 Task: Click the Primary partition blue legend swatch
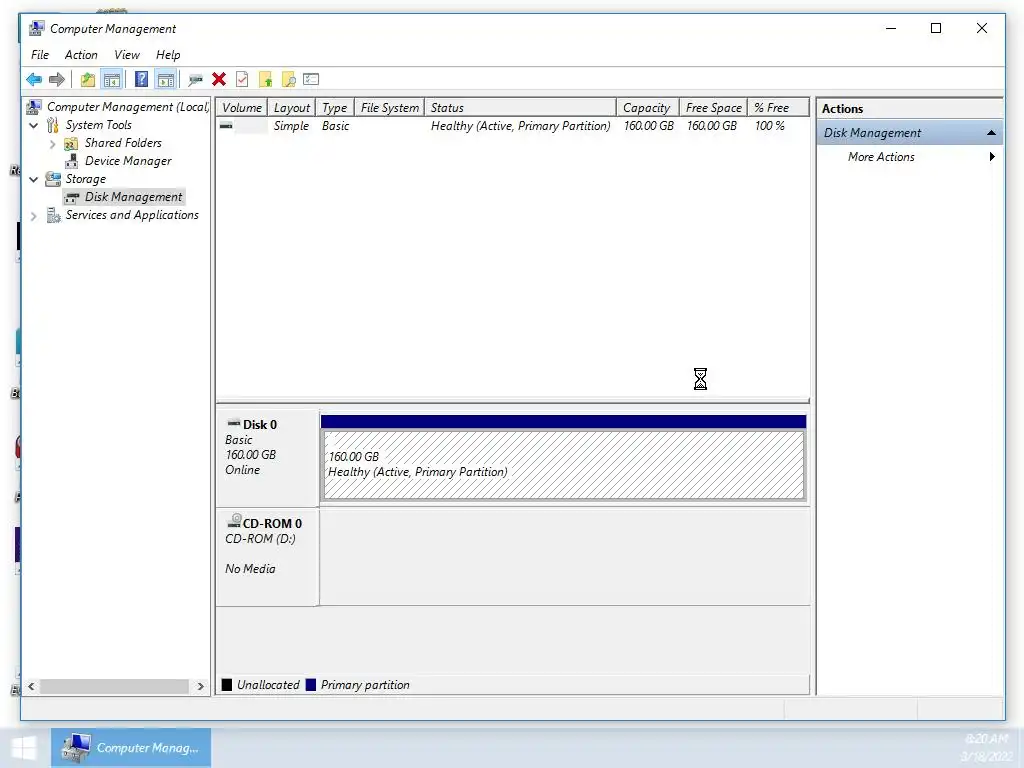(311, 684)
